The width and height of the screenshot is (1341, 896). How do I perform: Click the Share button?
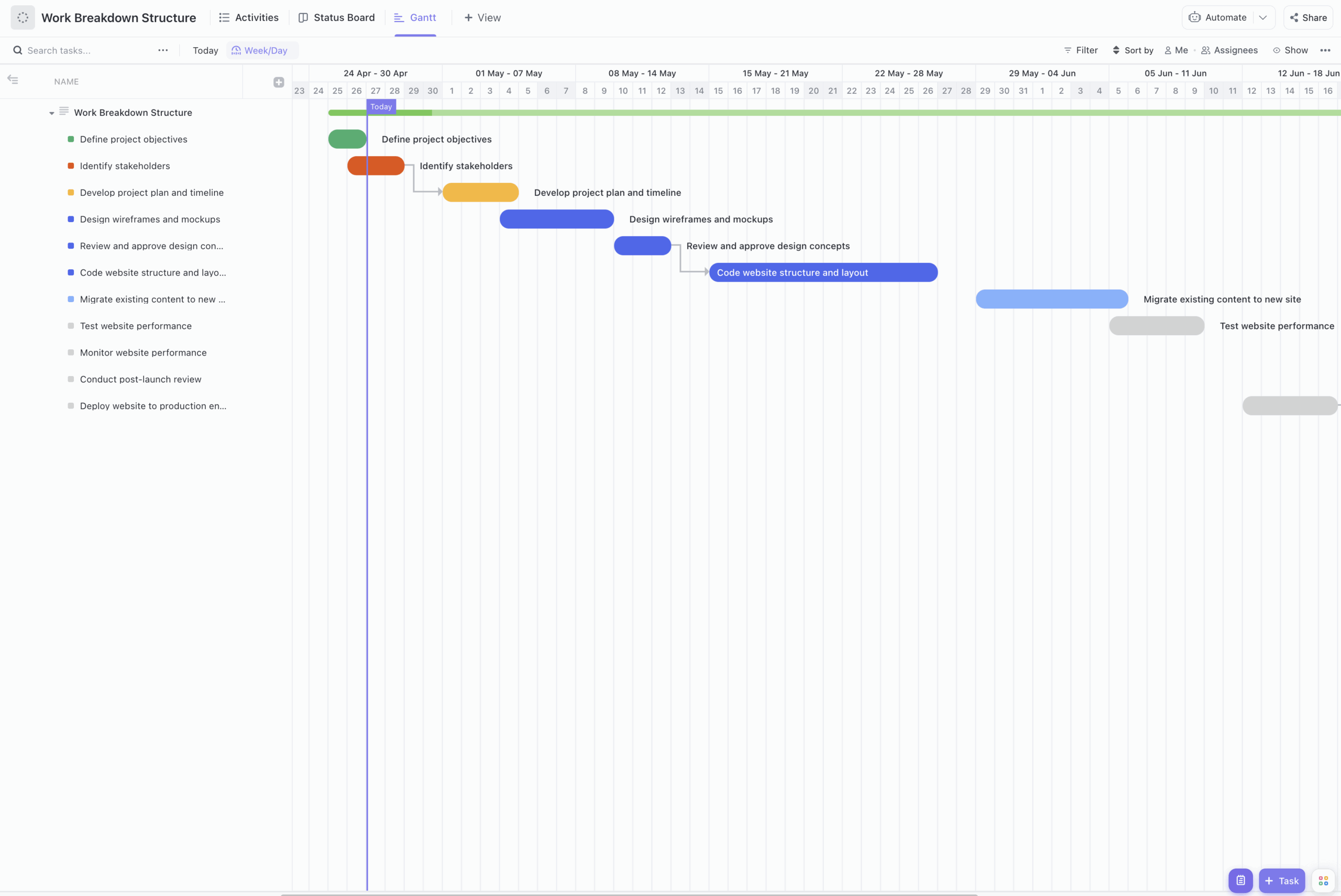[x=1309, y=17]
